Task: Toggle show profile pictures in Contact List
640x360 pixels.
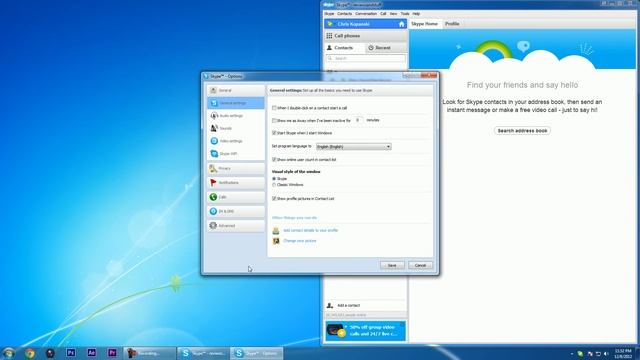Action: click(274, 199)
